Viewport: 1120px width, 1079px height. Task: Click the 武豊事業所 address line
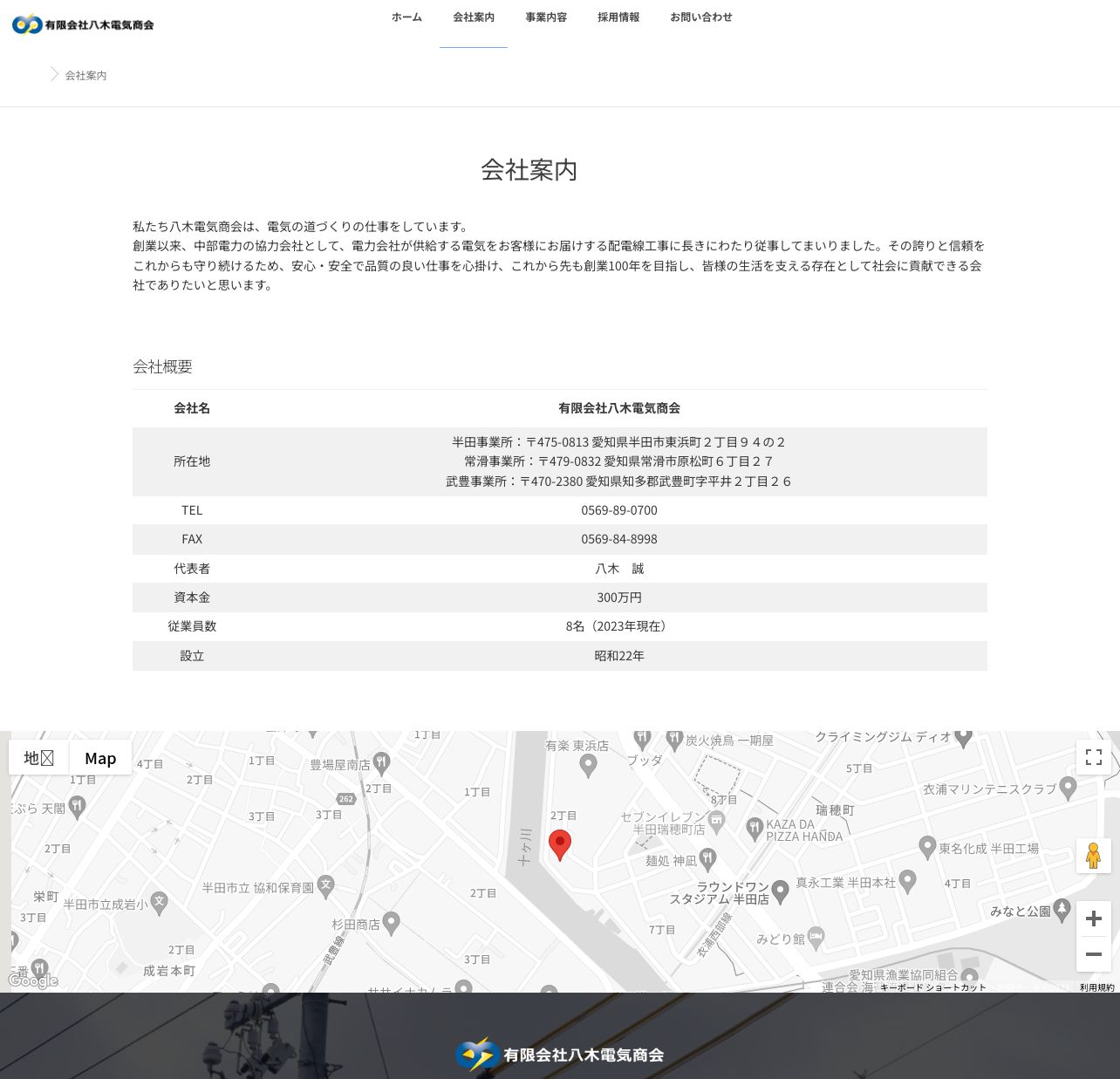(x=619, y=481)
